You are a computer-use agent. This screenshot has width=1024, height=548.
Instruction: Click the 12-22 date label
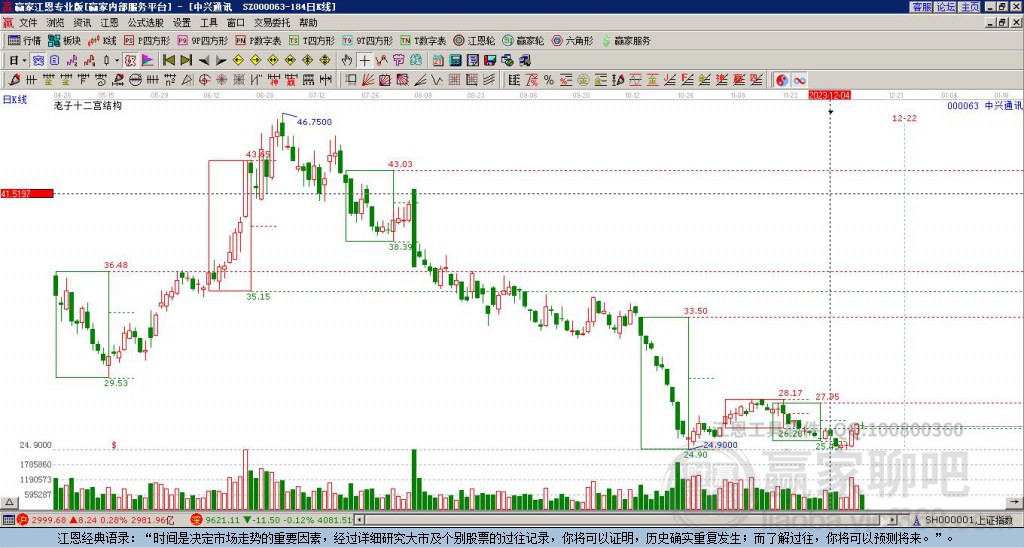coord(904,118)
